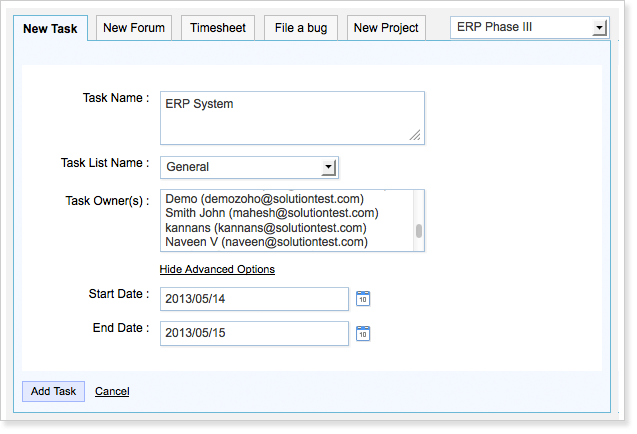Choose Smith John as task owner

click(271, 213)
